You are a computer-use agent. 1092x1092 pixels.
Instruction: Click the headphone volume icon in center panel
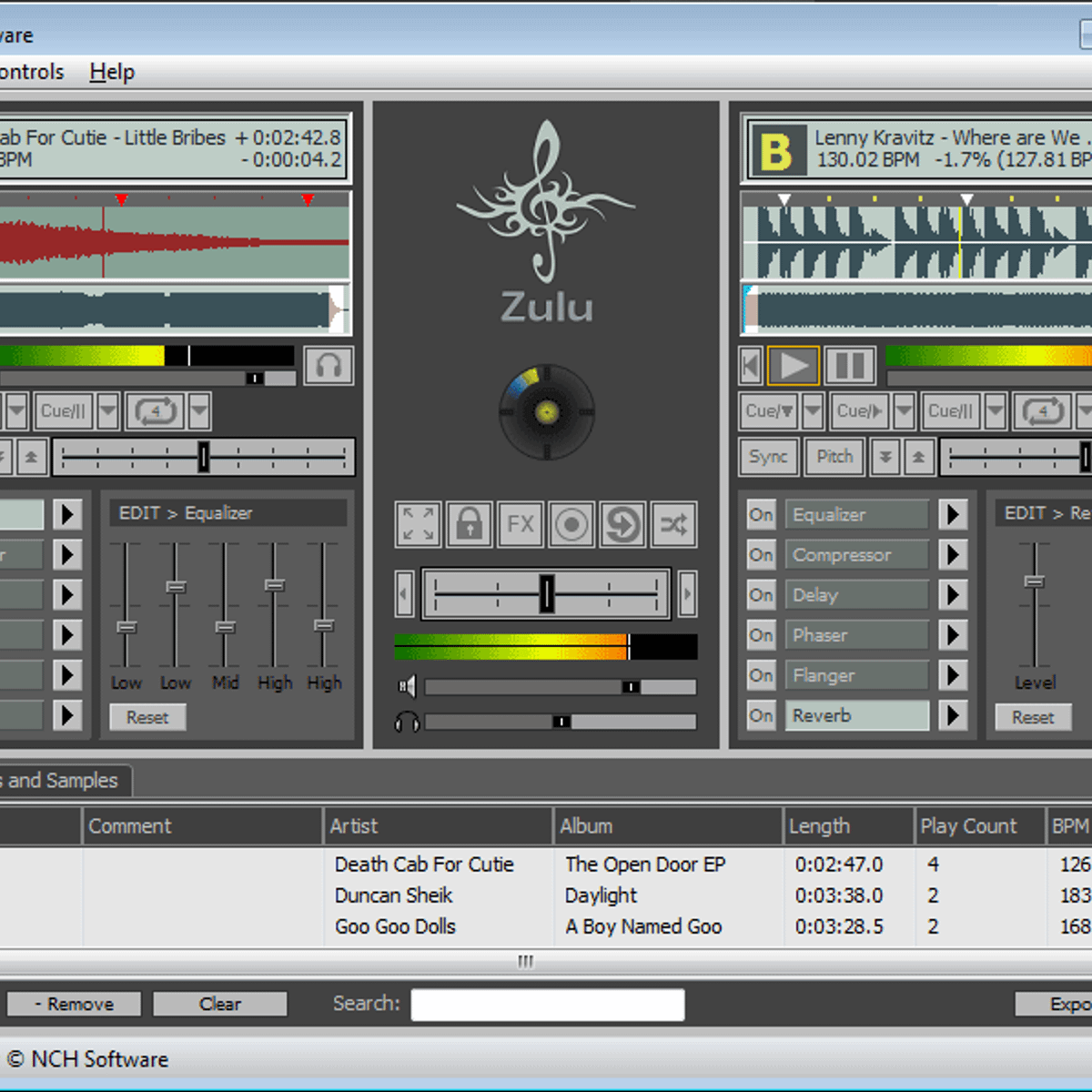(x=407, y=723)
